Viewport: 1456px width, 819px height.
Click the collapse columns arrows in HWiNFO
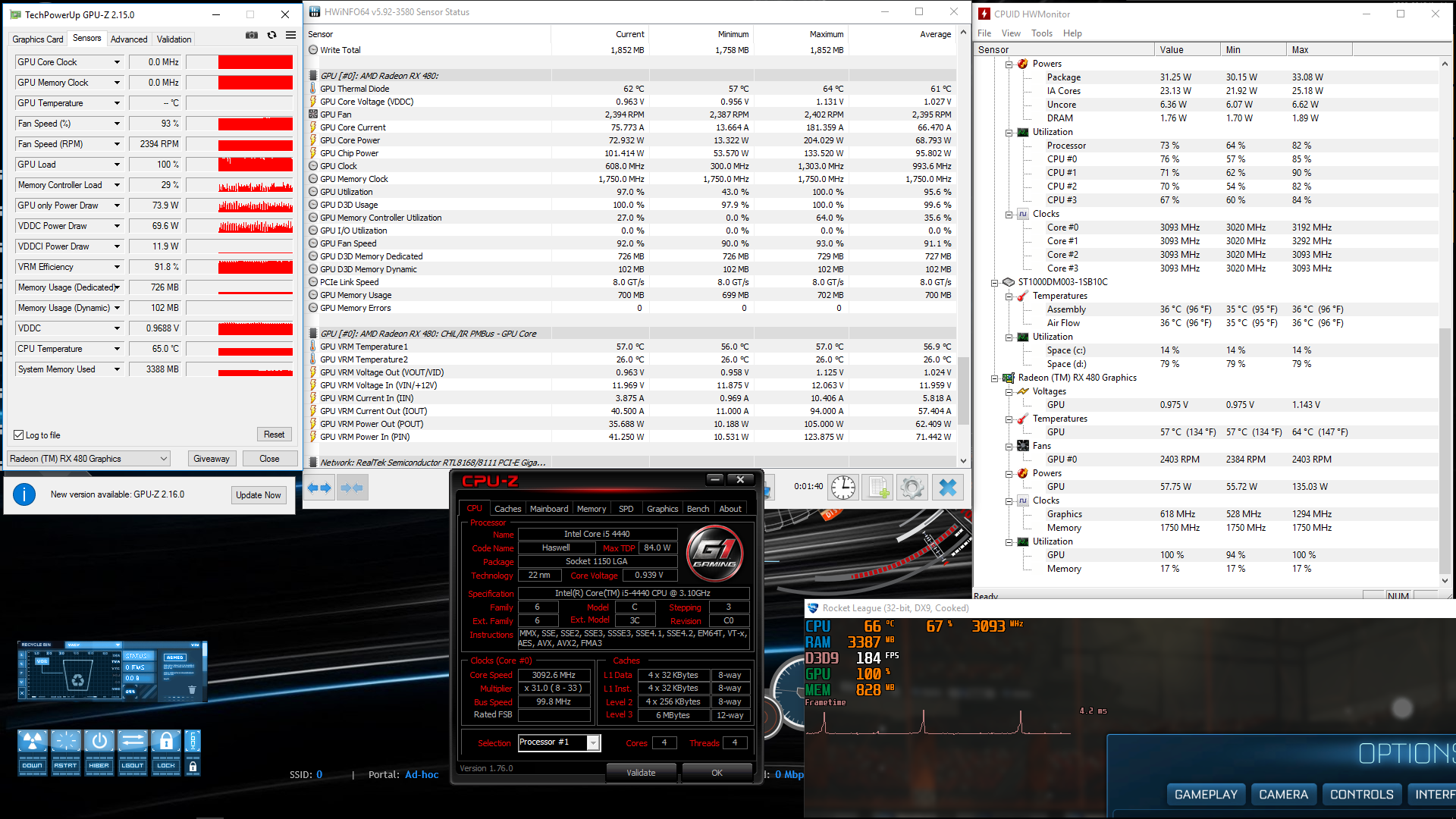coord(351,488)
